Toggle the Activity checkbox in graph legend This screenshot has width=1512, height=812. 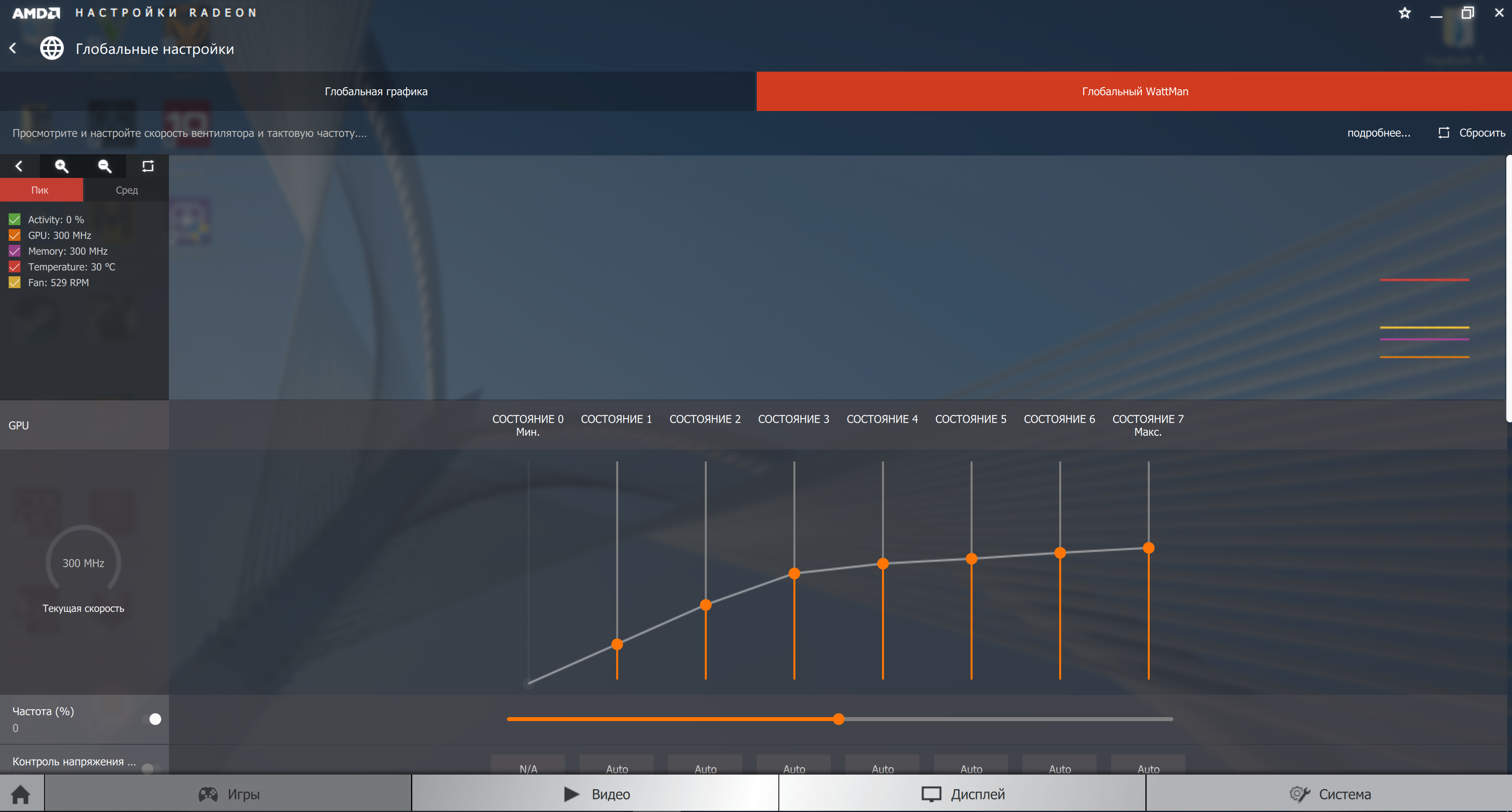point(15,219)
